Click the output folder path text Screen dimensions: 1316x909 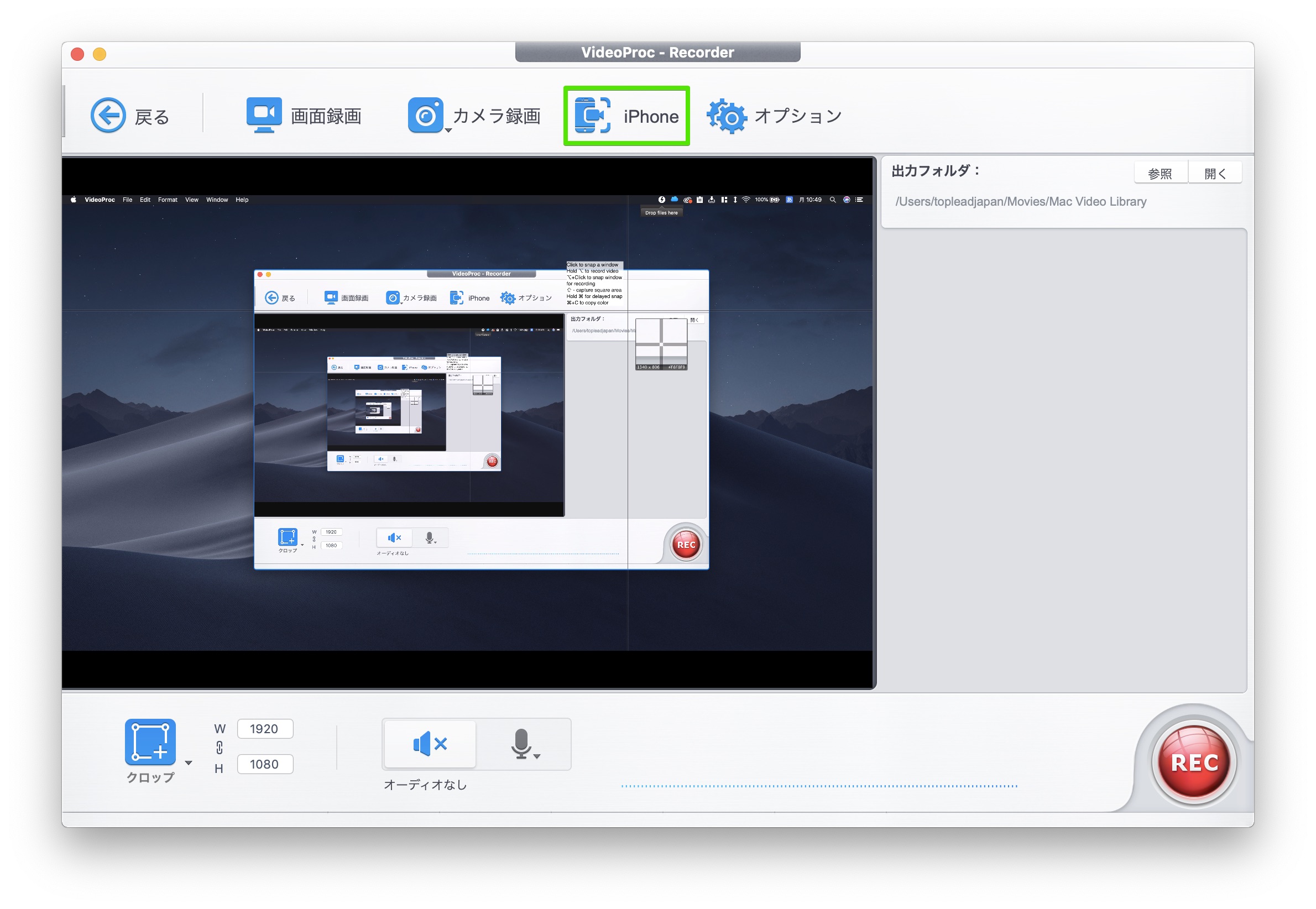coord(1021,202)
